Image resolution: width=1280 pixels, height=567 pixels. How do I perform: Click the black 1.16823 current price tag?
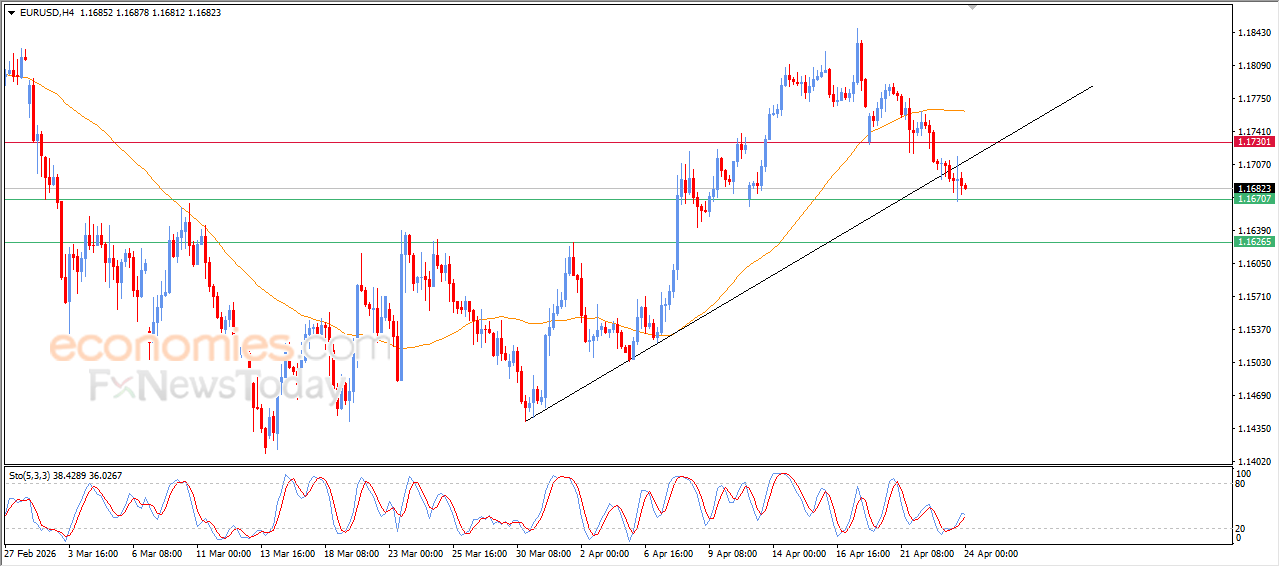pyautogui.click(x=1254, y=188)
